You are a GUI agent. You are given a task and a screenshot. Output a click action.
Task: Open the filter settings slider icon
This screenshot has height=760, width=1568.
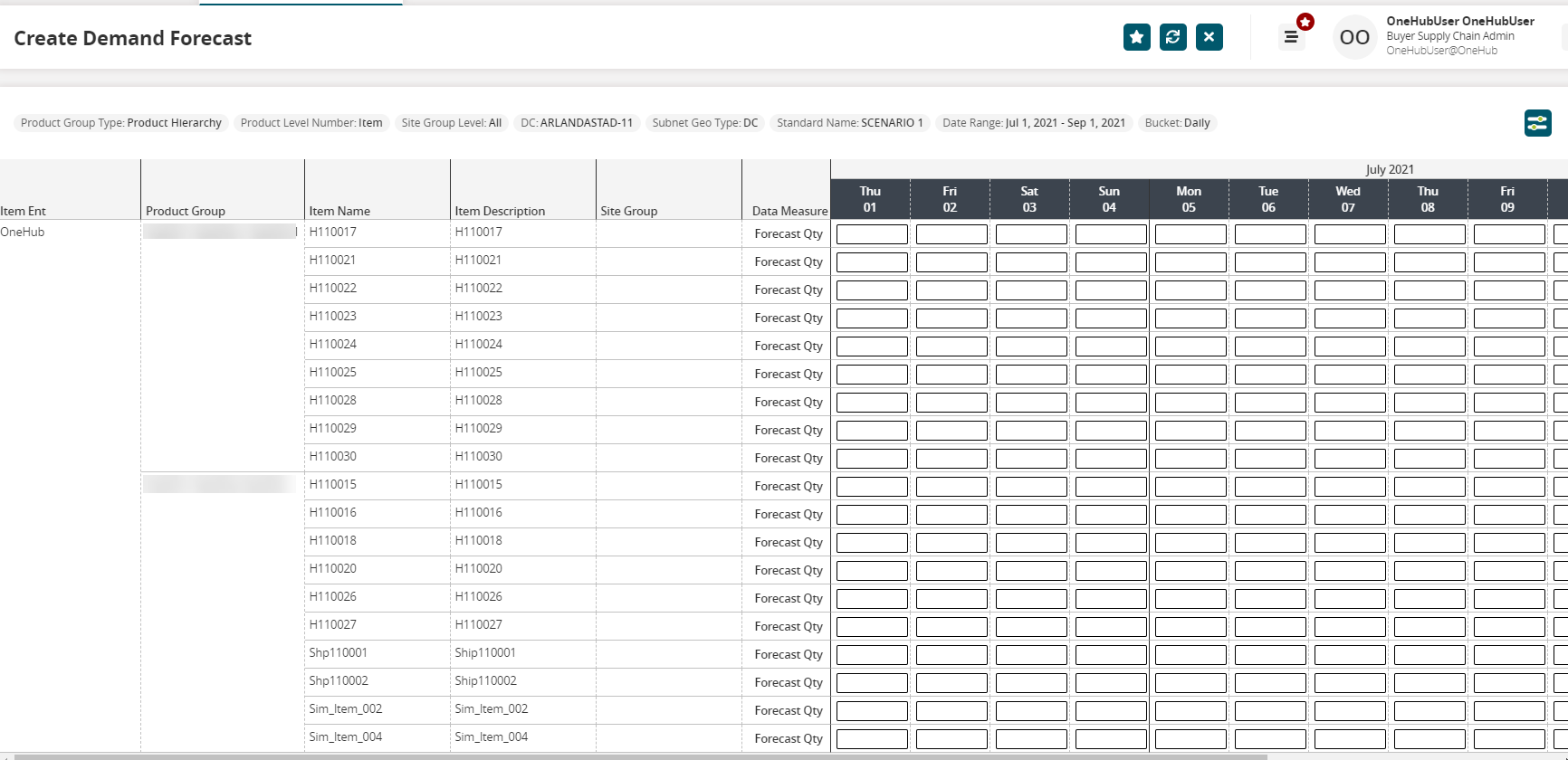[1537, 123]
